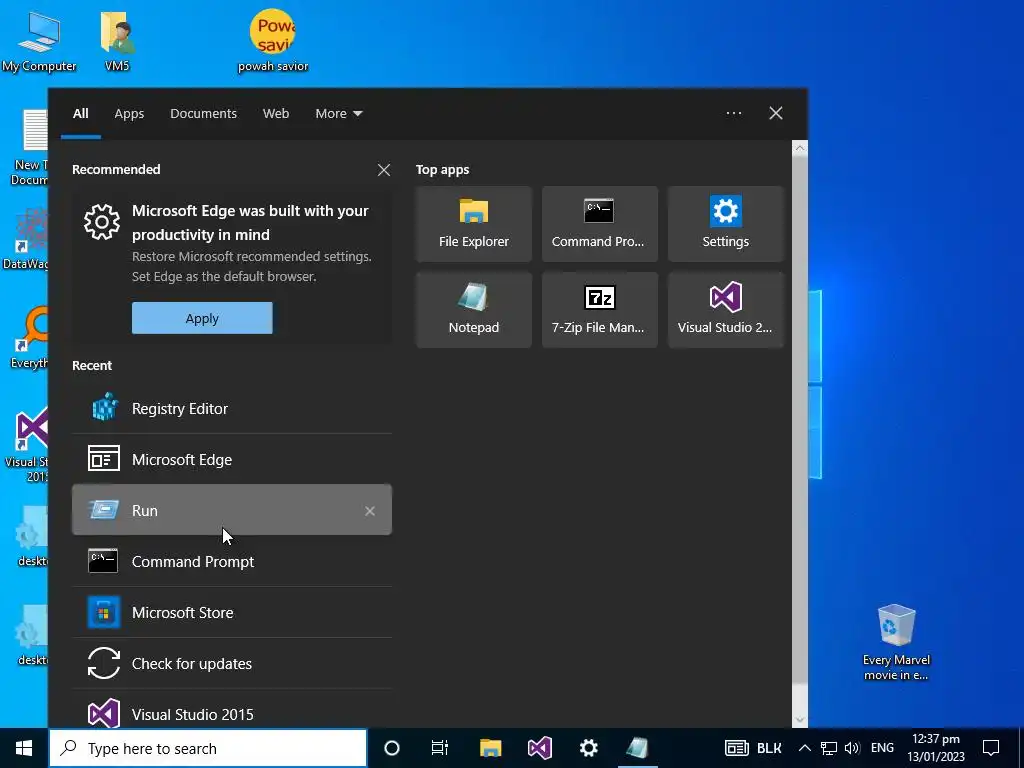The height and width of the screenshot is (768, 1024).
Task: Open the news widget icon beside BLK
Action: [737, 748]
